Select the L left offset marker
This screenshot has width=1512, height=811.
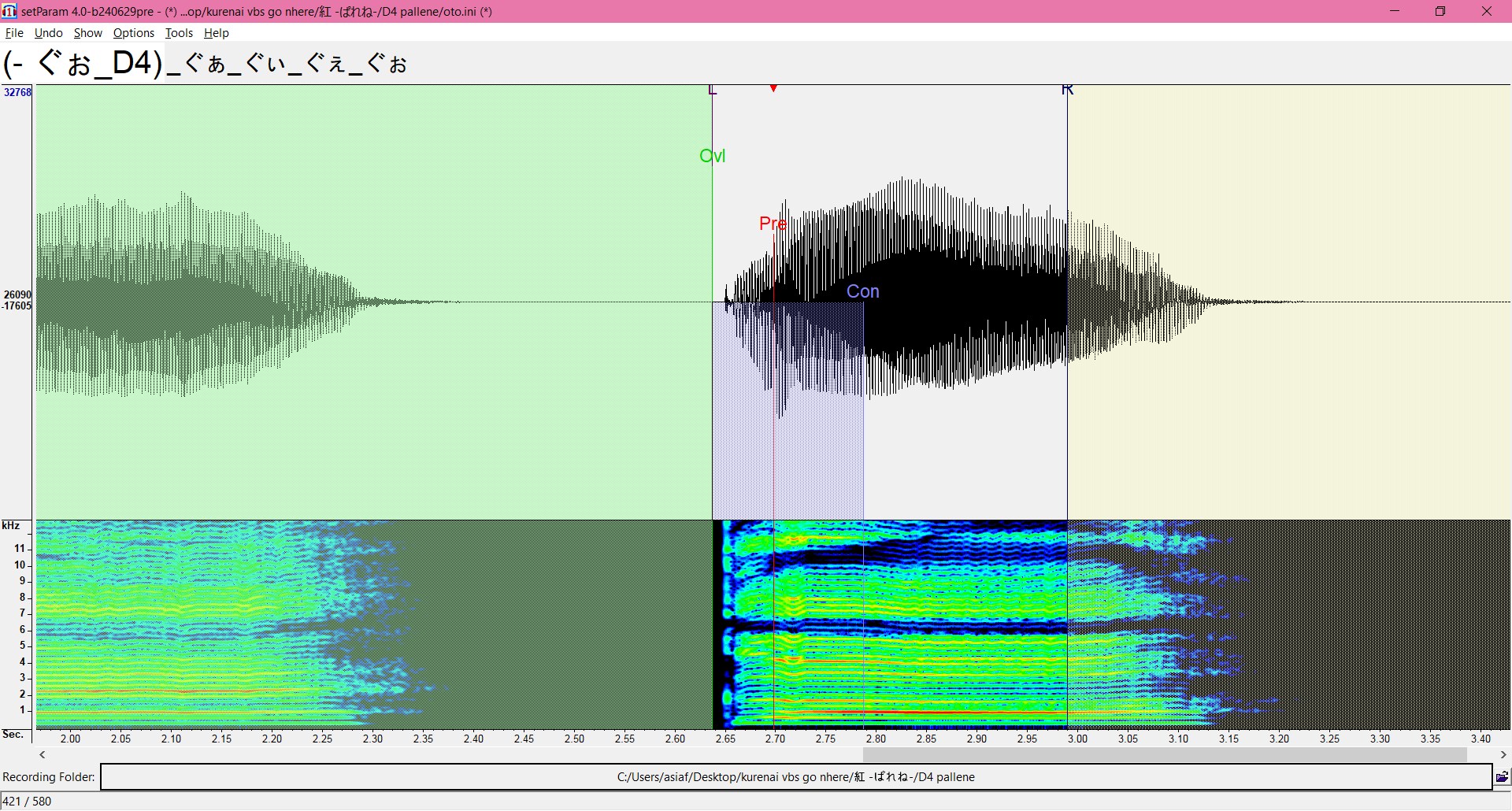point(713,91)
